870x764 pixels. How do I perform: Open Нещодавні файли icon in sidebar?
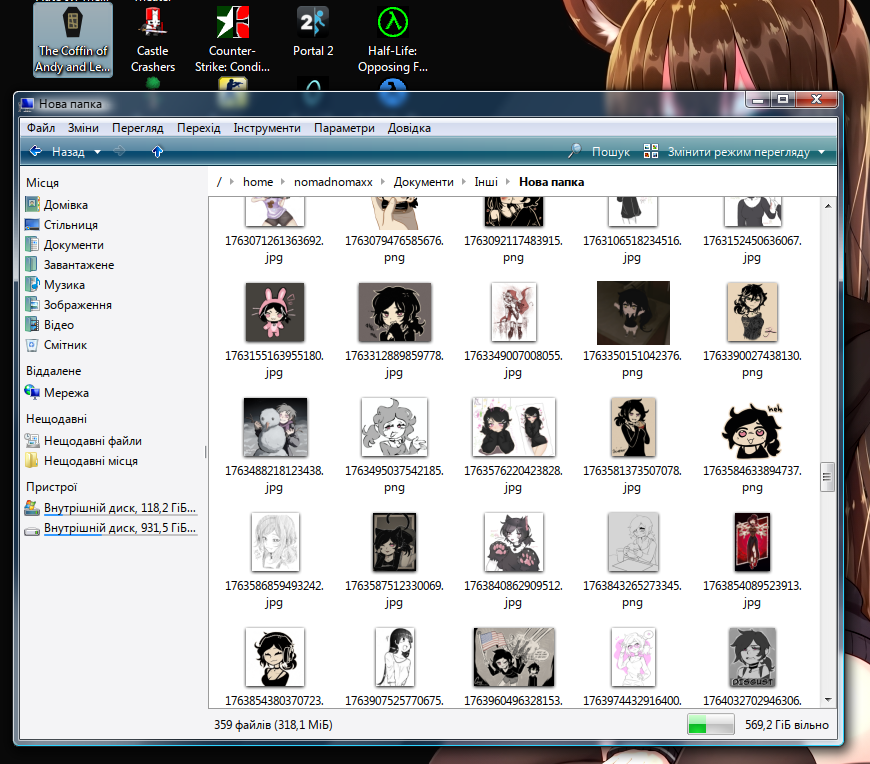[32, 441]
